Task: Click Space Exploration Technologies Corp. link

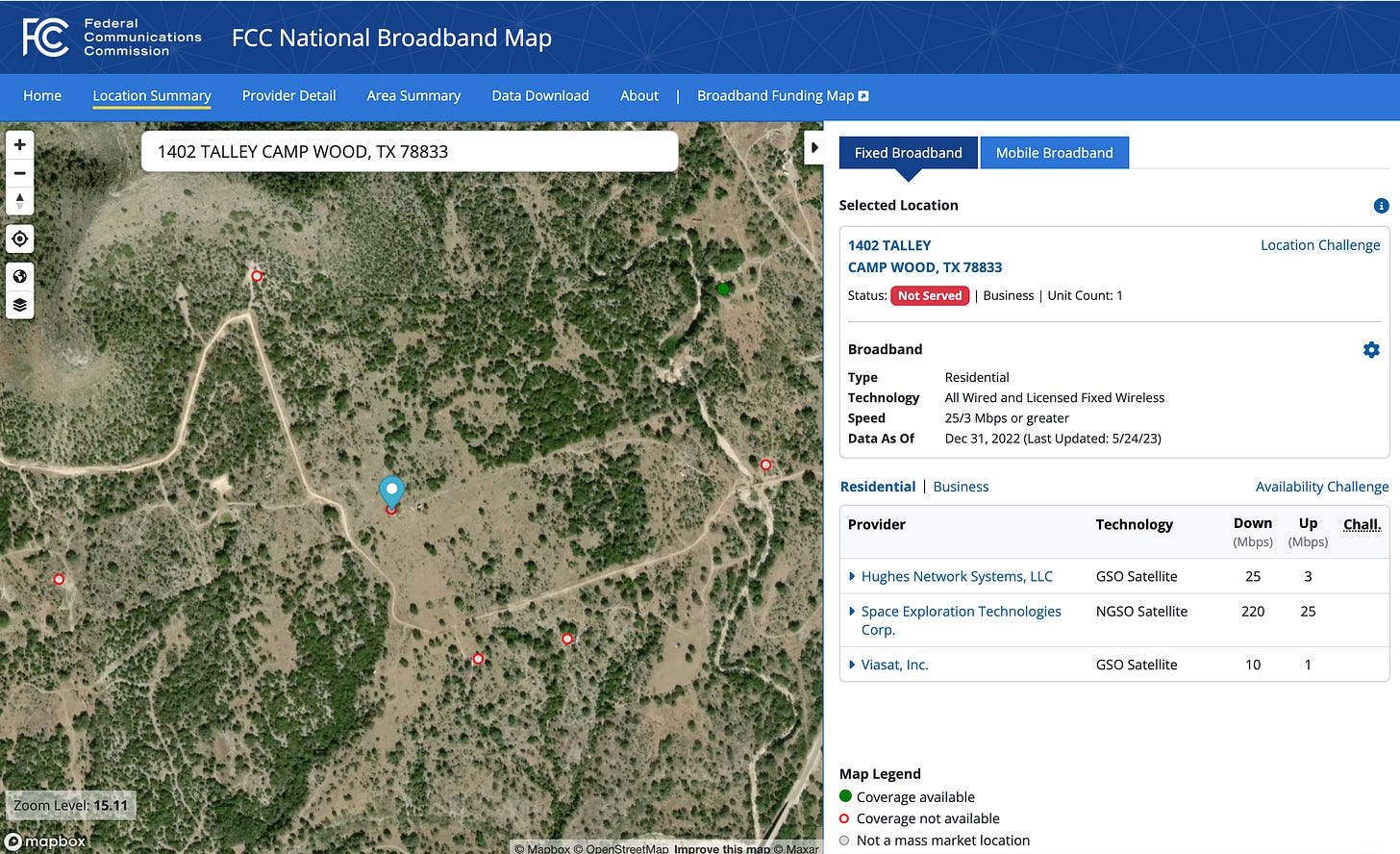Action: [962, 620]
